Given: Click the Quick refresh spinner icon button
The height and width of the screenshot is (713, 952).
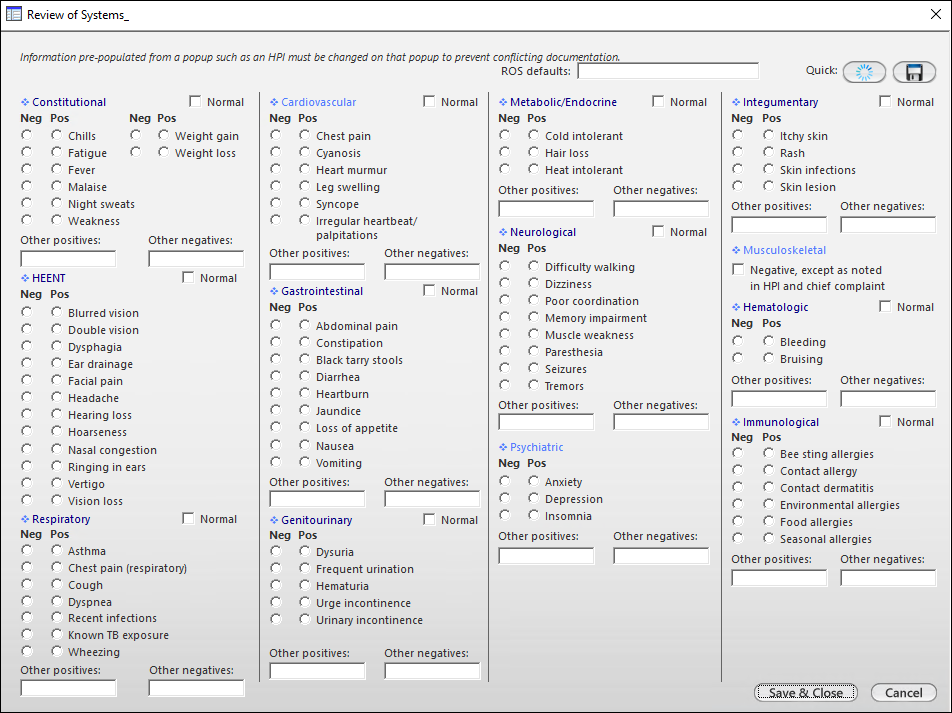Looking at the screenshot, I should (864, 72).
